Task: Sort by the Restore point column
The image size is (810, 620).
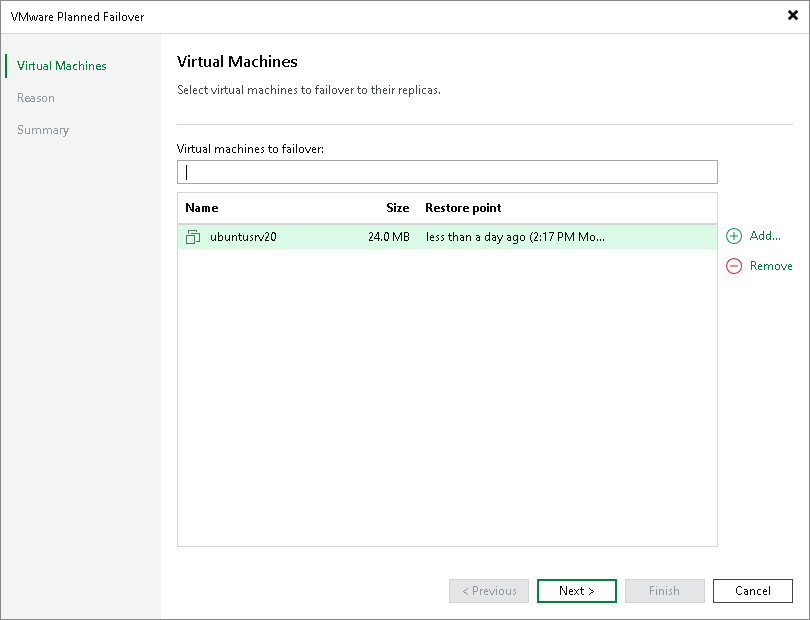Action: click(x=463, y=207)
